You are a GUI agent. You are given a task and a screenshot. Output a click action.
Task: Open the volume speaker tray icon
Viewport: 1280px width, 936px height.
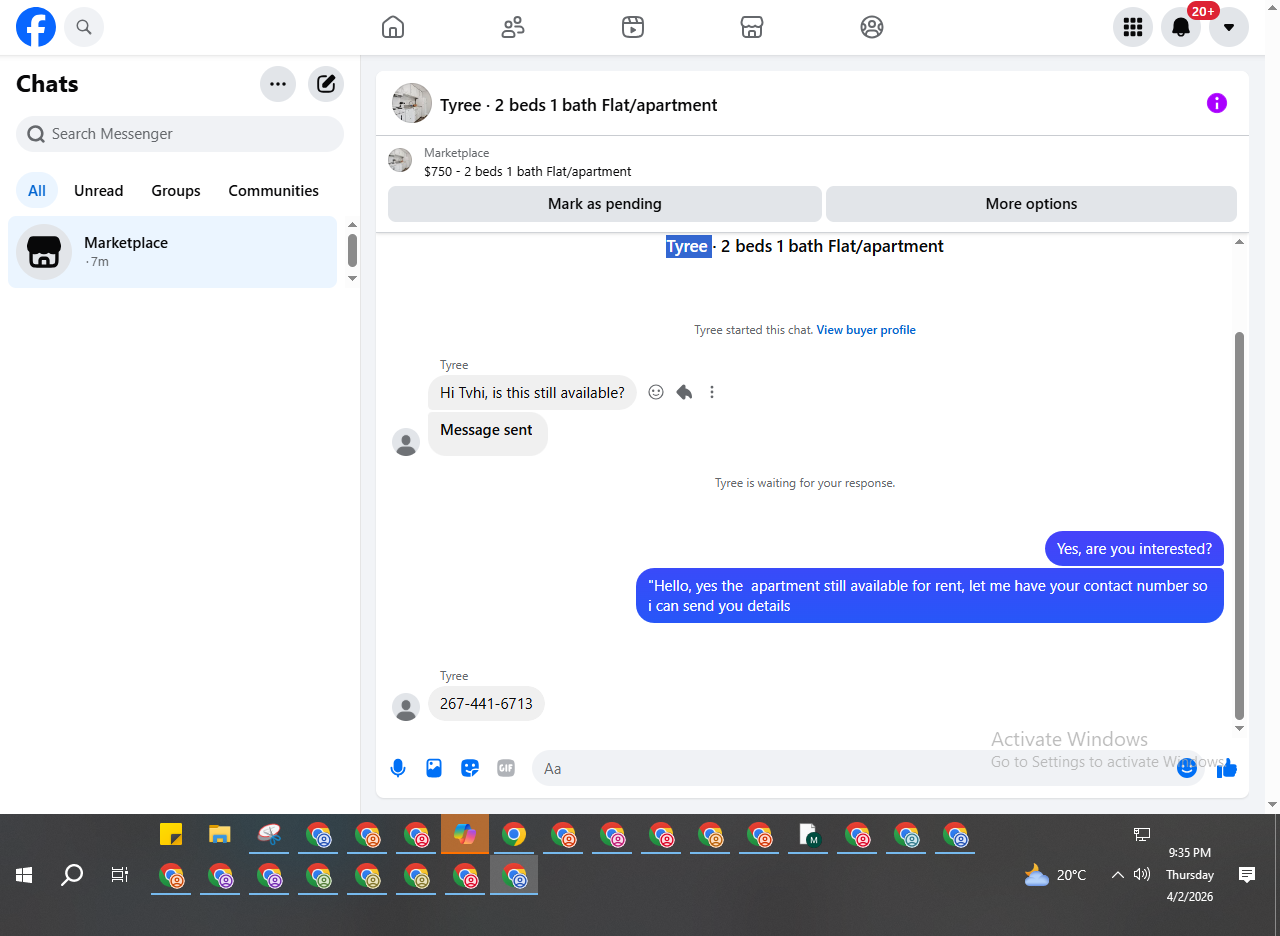tap(1142, 875)
